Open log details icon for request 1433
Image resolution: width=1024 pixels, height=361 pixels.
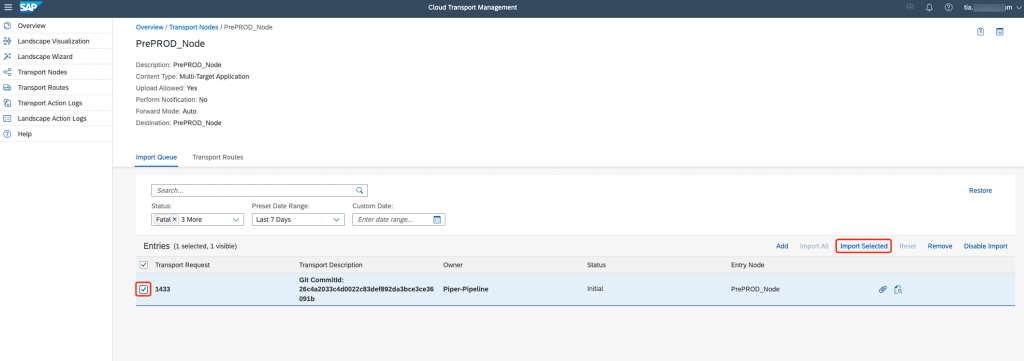pyautogui.click(x=898, y=289)
